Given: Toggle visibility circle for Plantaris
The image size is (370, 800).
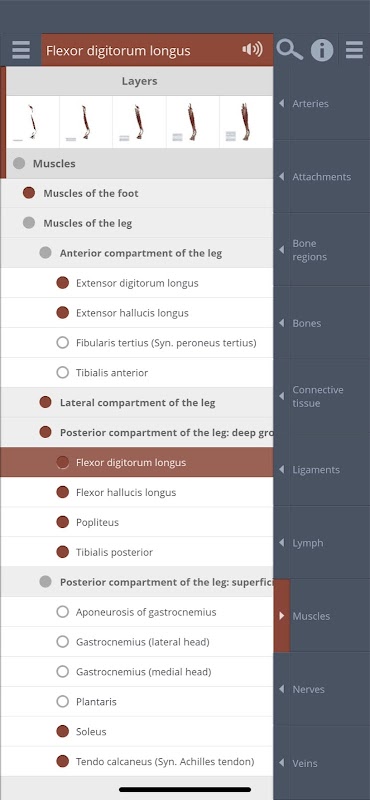Looking at the screenshot, I should click(x=62, y=702).
